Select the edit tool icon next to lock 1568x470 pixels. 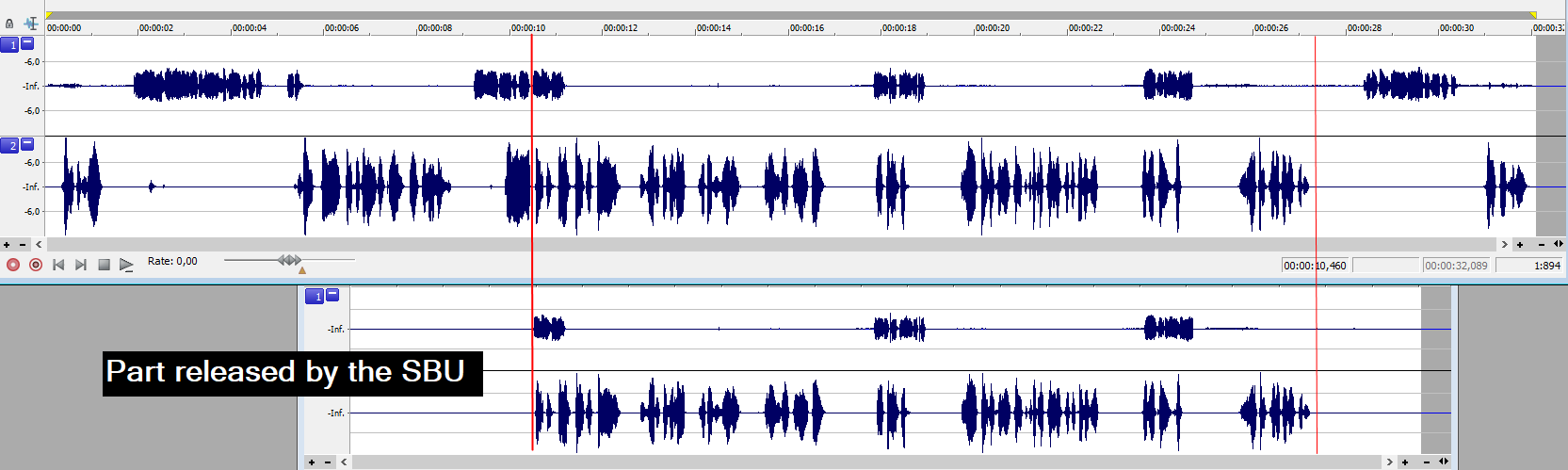pos(31,24)
